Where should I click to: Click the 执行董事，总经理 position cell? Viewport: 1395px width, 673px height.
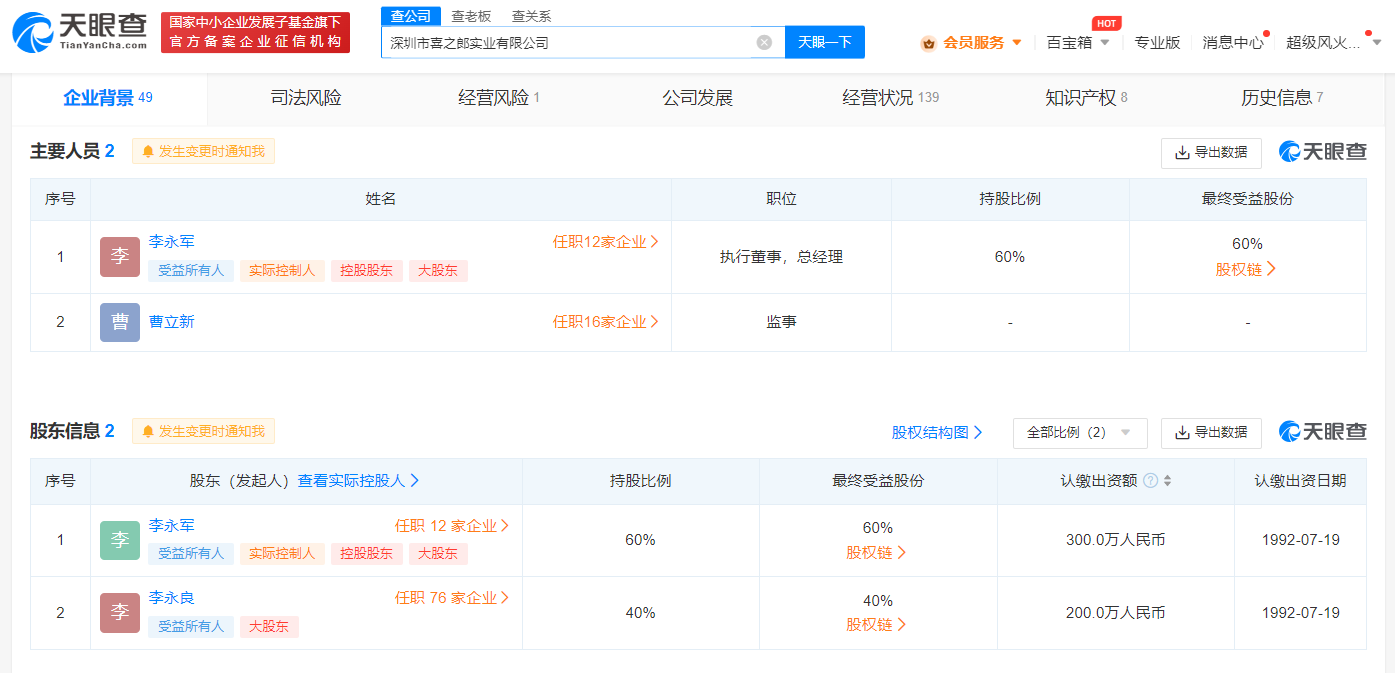tap(781, 257)
